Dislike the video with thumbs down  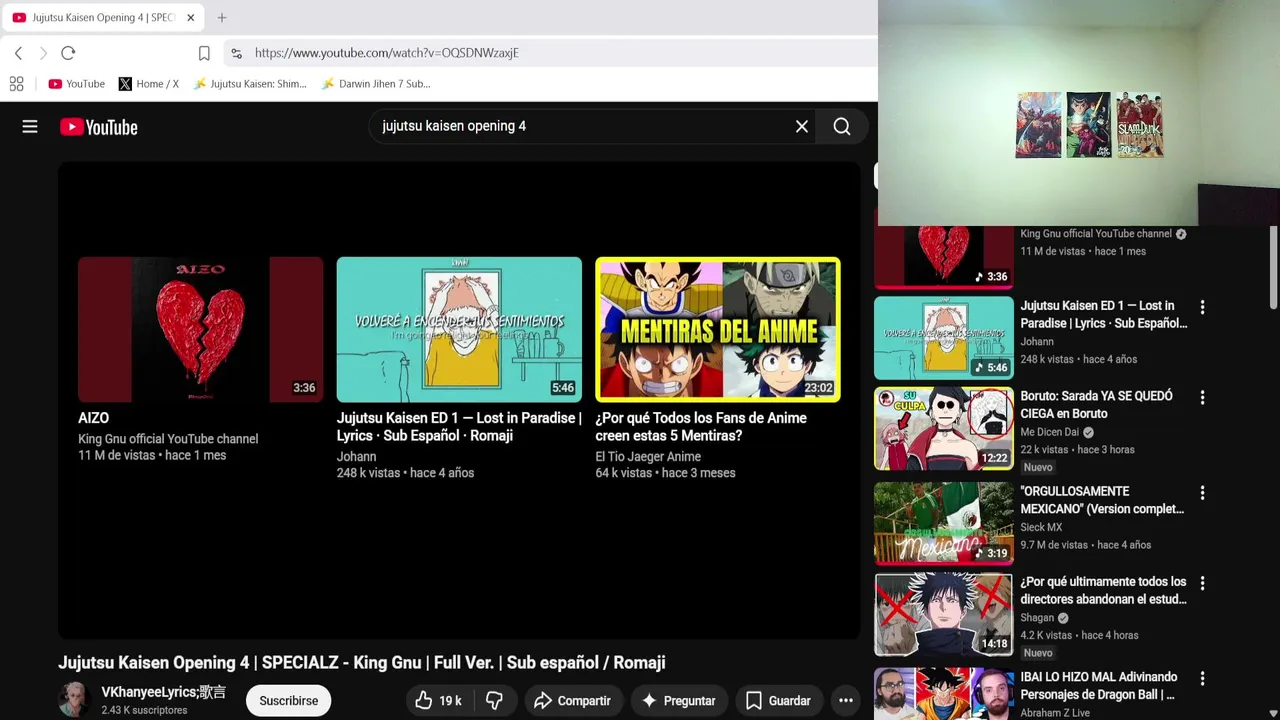click(495, 701)
